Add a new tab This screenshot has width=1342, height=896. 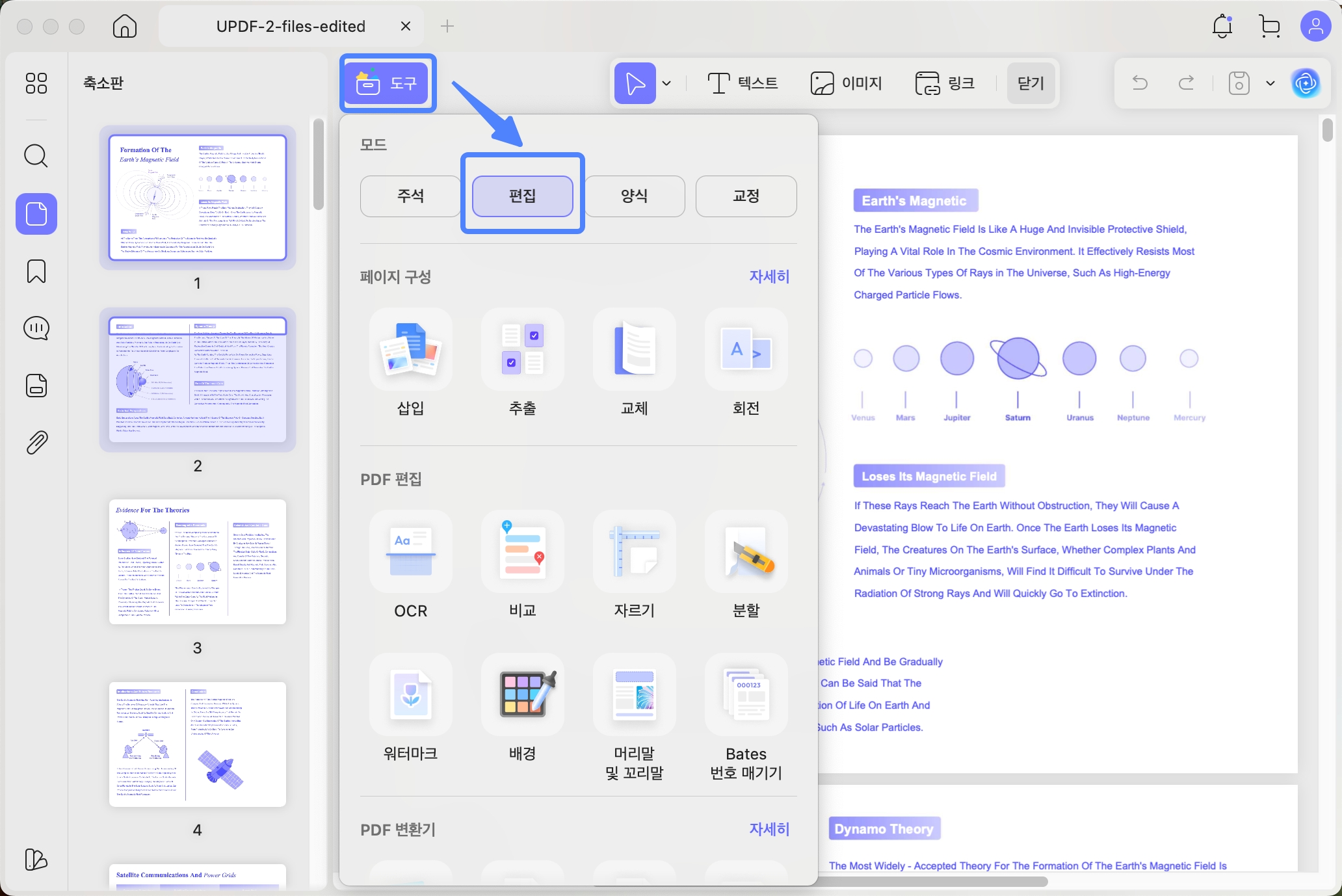[447, 26]
